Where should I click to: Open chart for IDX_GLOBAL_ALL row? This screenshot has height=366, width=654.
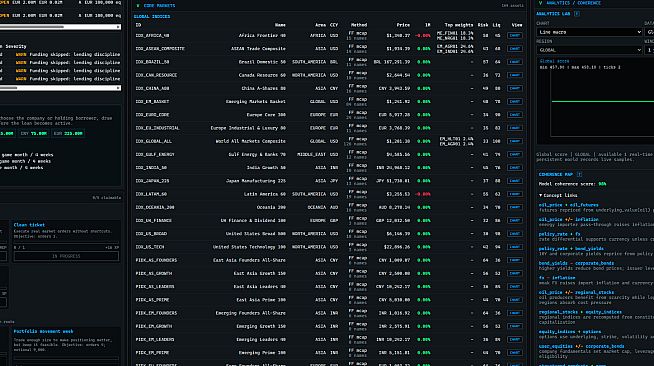click(x=515, y=141)
